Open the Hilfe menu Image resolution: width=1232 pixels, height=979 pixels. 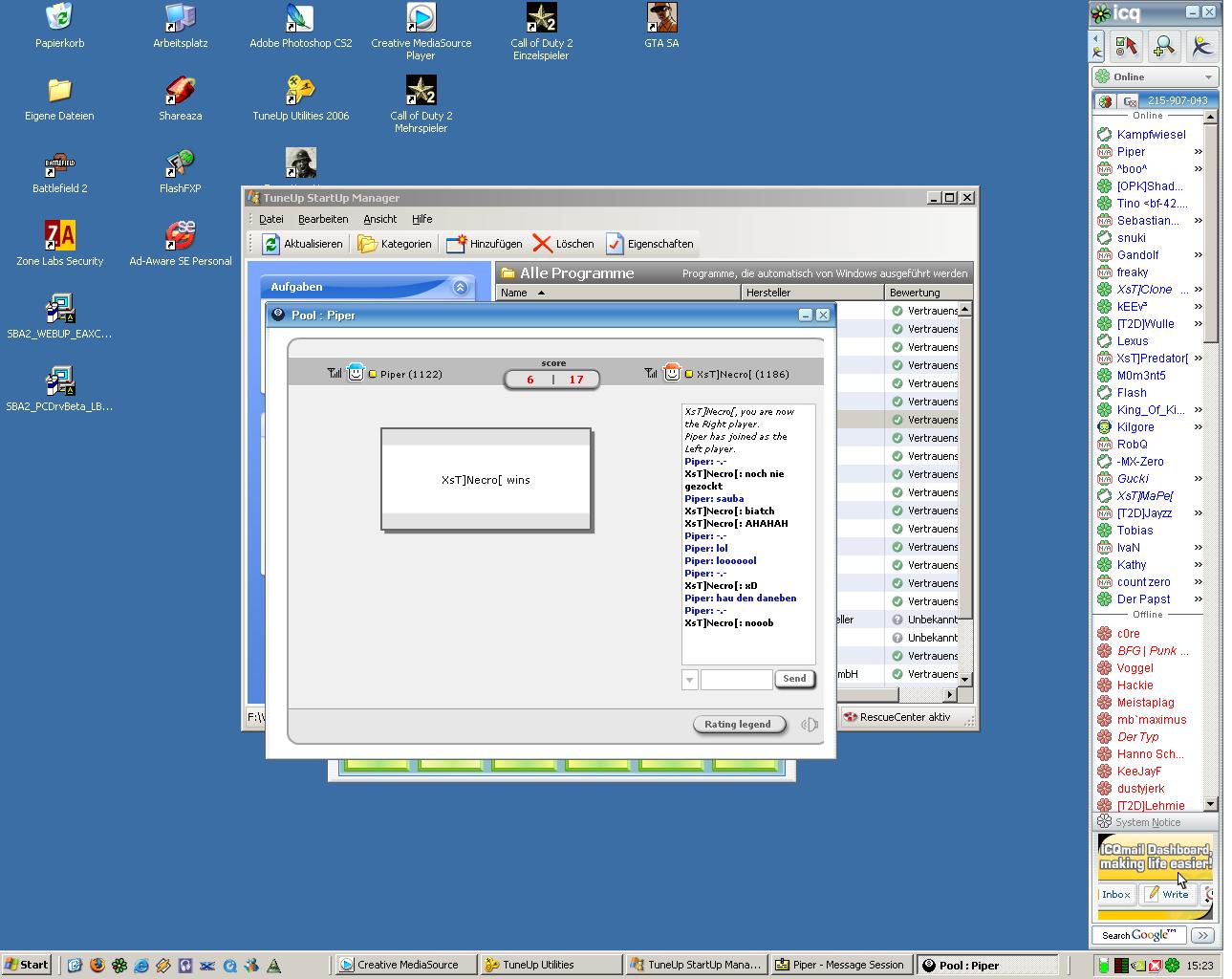pyautogui.click(x=421, y=219)
